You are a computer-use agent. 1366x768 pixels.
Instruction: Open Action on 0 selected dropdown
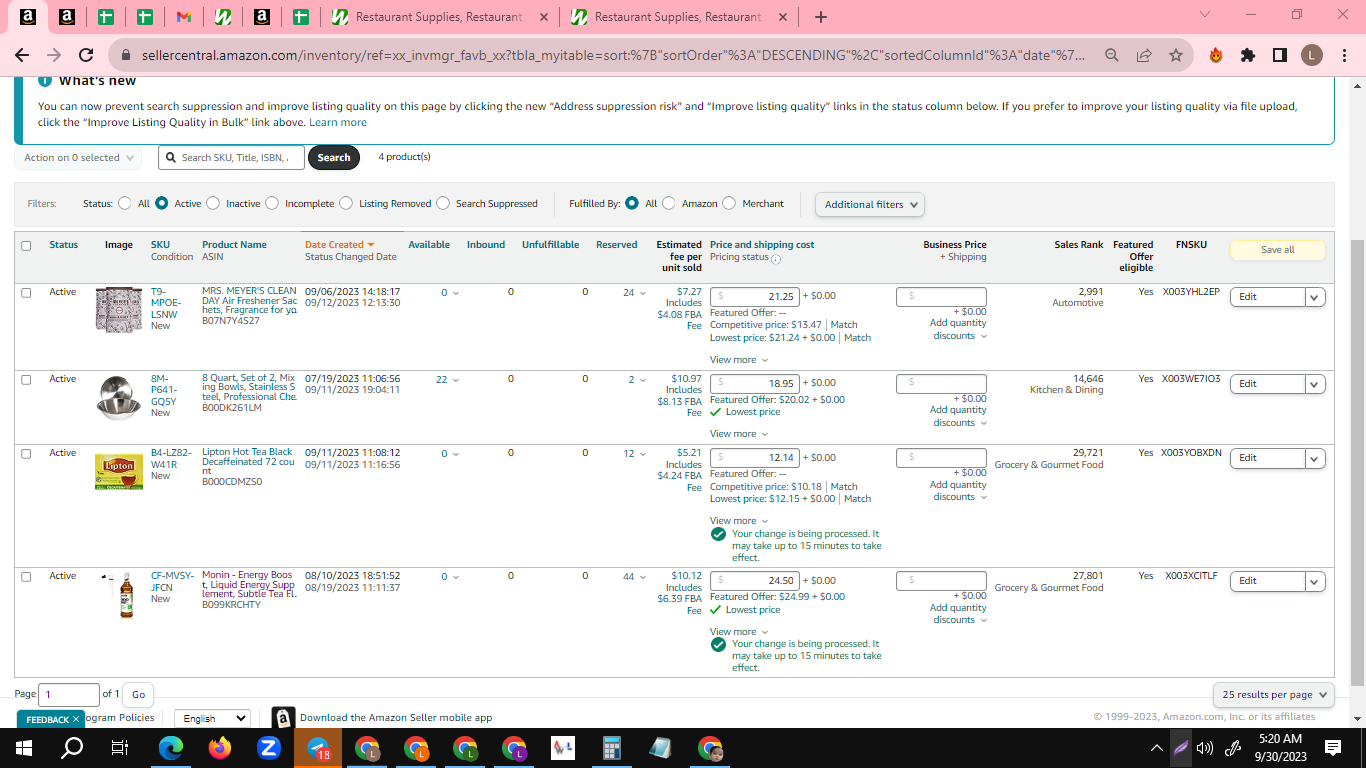point(78,158)
